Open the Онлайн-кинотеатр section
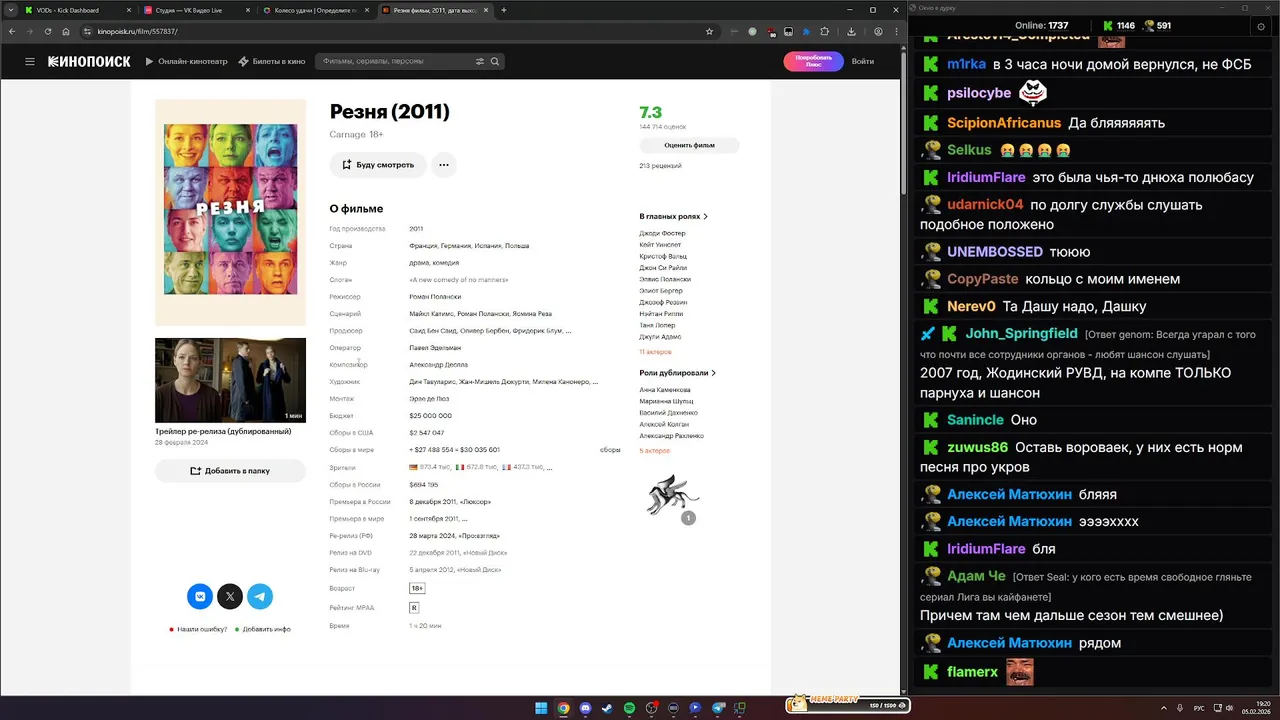Image resolution: width=1280 pixels, height=720 pixels. 186,61
